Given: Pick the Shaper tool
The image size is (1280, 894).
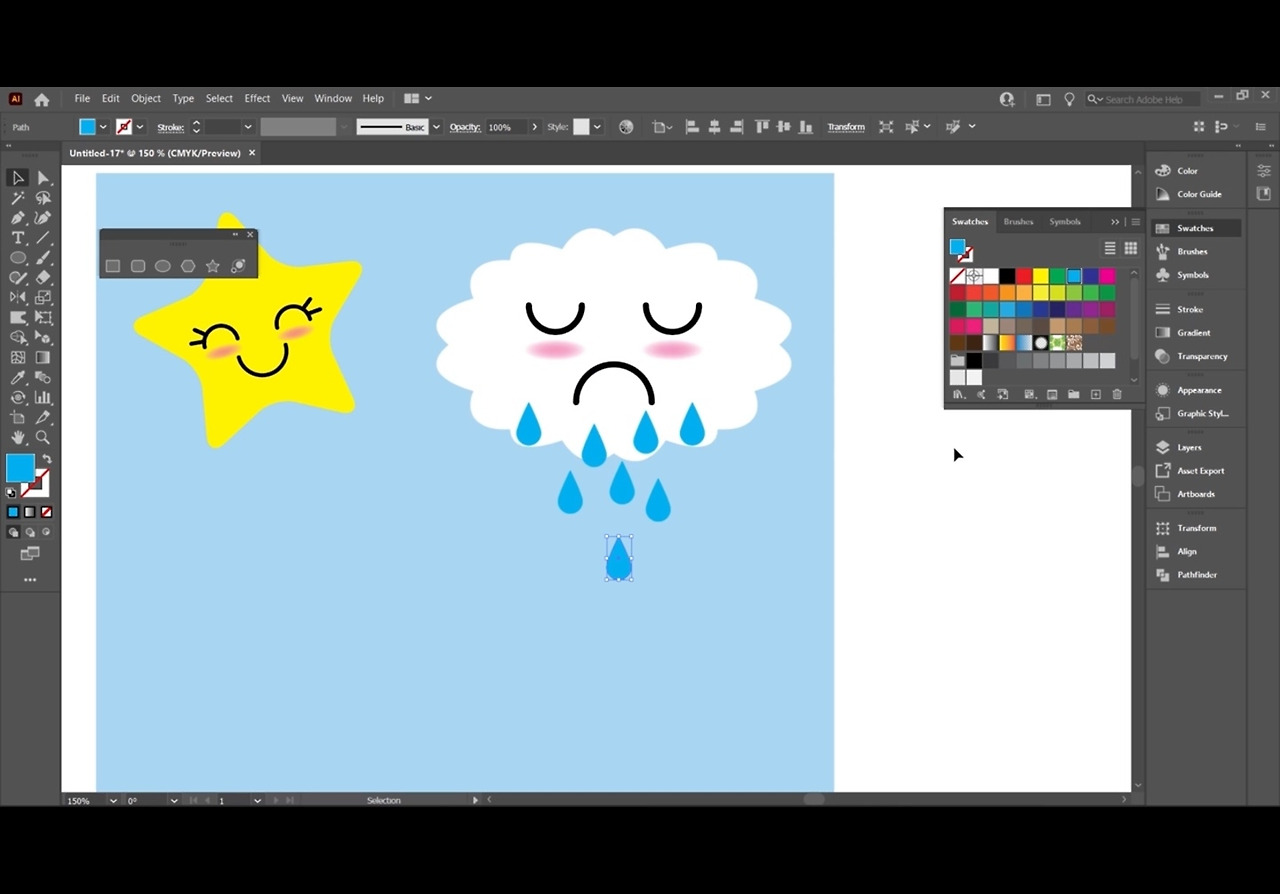Looking at the screenshot, I should [18, 278].
